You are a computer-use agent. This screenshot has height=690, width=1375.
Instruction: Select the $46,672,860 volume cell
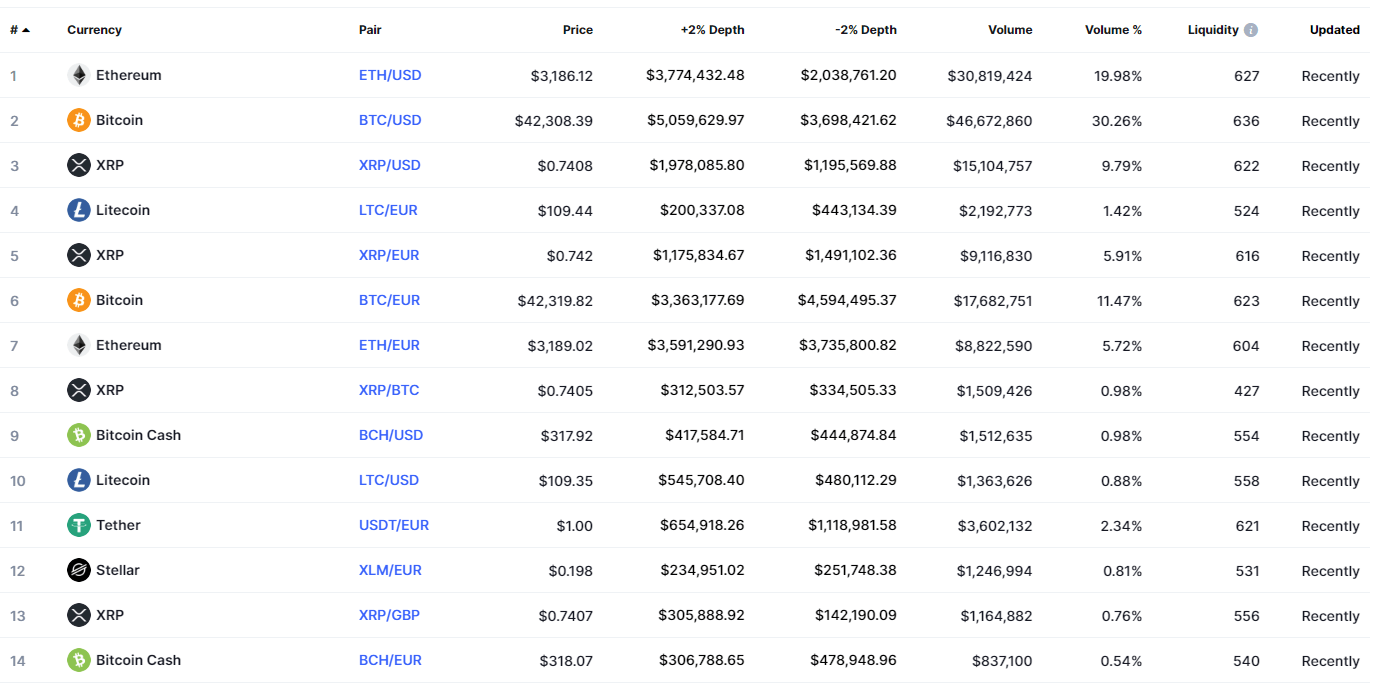(990, 121)
